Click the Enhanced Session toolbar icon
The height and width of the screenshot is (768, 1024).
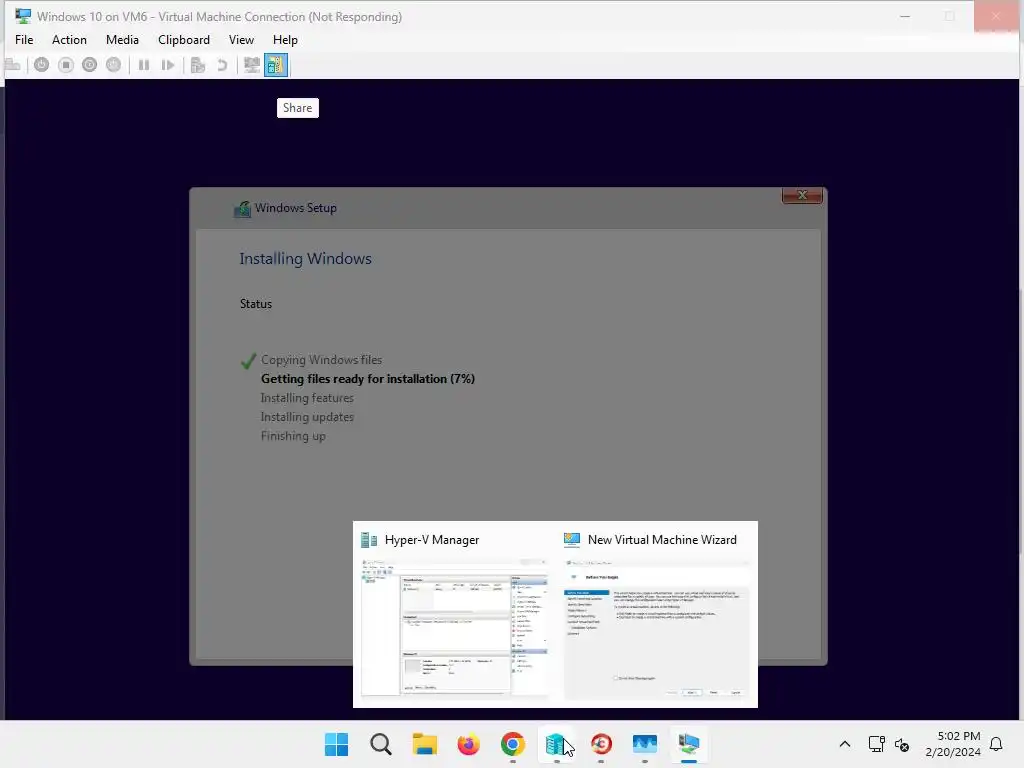[x=251, y=65]
